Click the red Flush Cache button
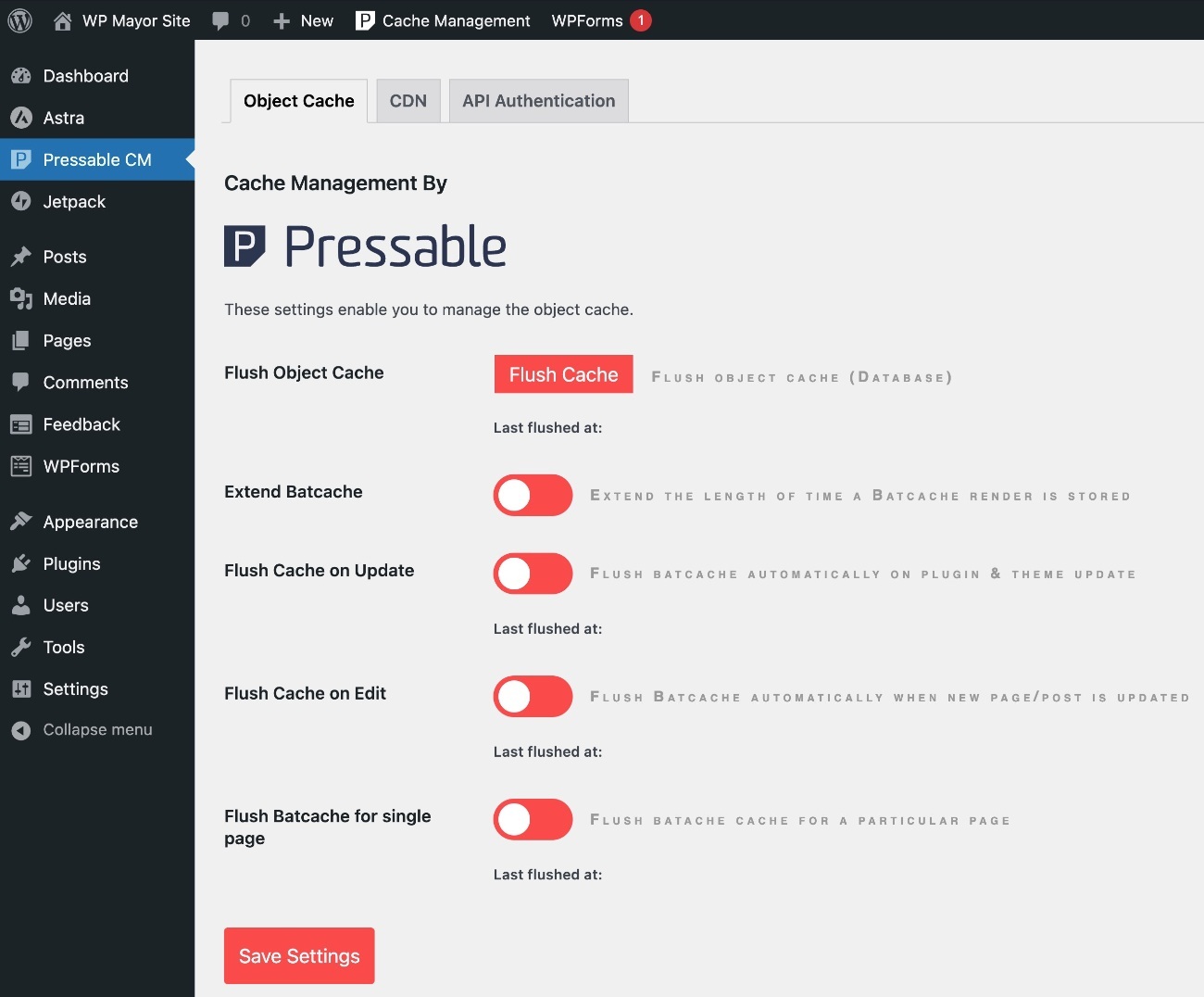This screenshot has width=1204, height=997. tap(563, 374)
